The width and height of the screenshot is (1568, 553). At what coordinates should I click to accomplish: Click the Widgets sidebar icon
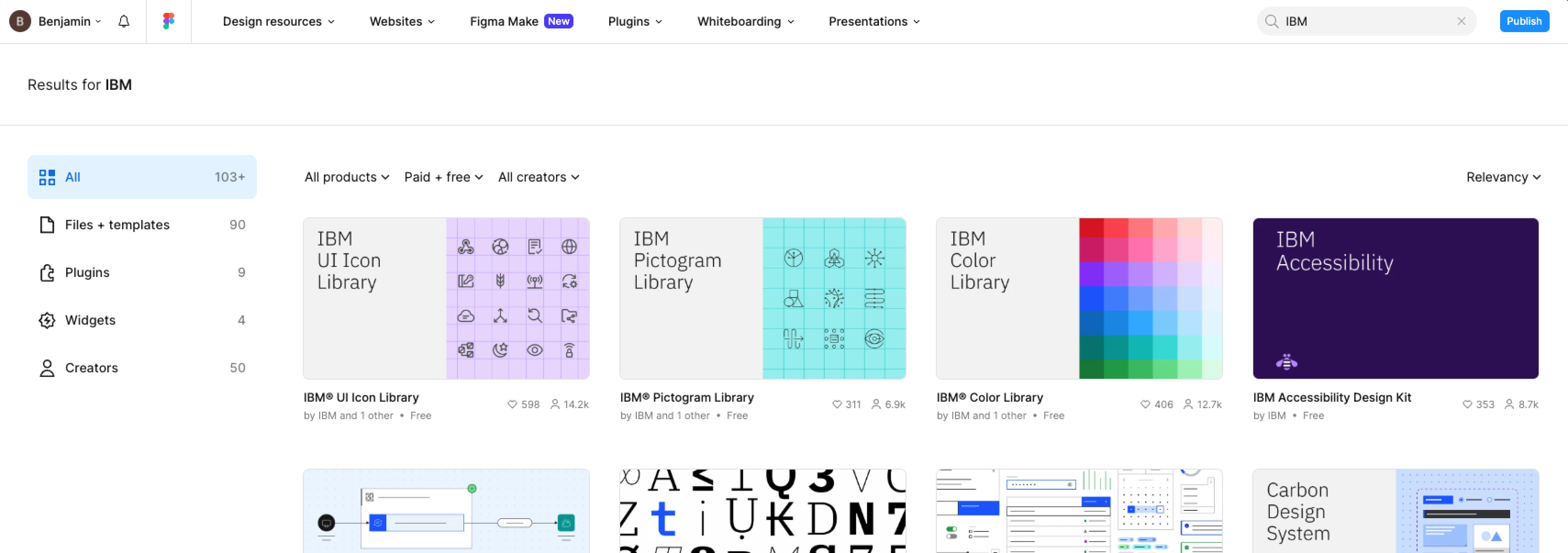tap(47, 320)
